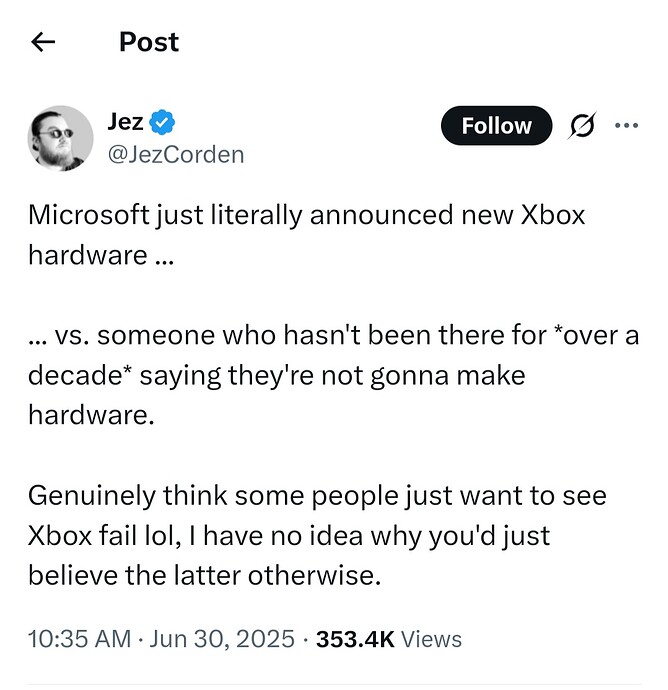
Task: Click the paragraph starting 'Microsoft just literally'
Action: [306, 235]
